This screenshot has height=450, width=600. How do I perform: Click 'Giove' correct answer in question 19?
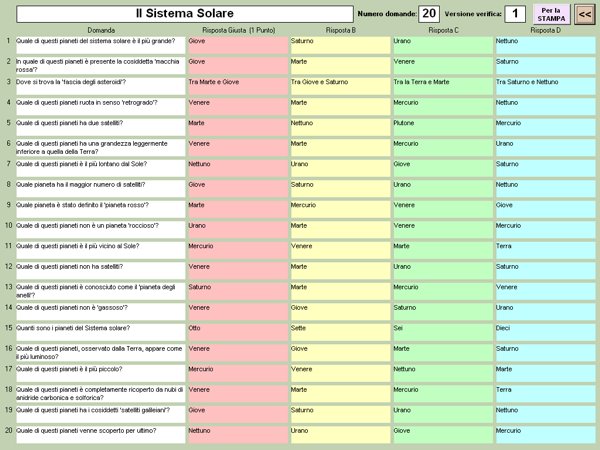(238, 414)
